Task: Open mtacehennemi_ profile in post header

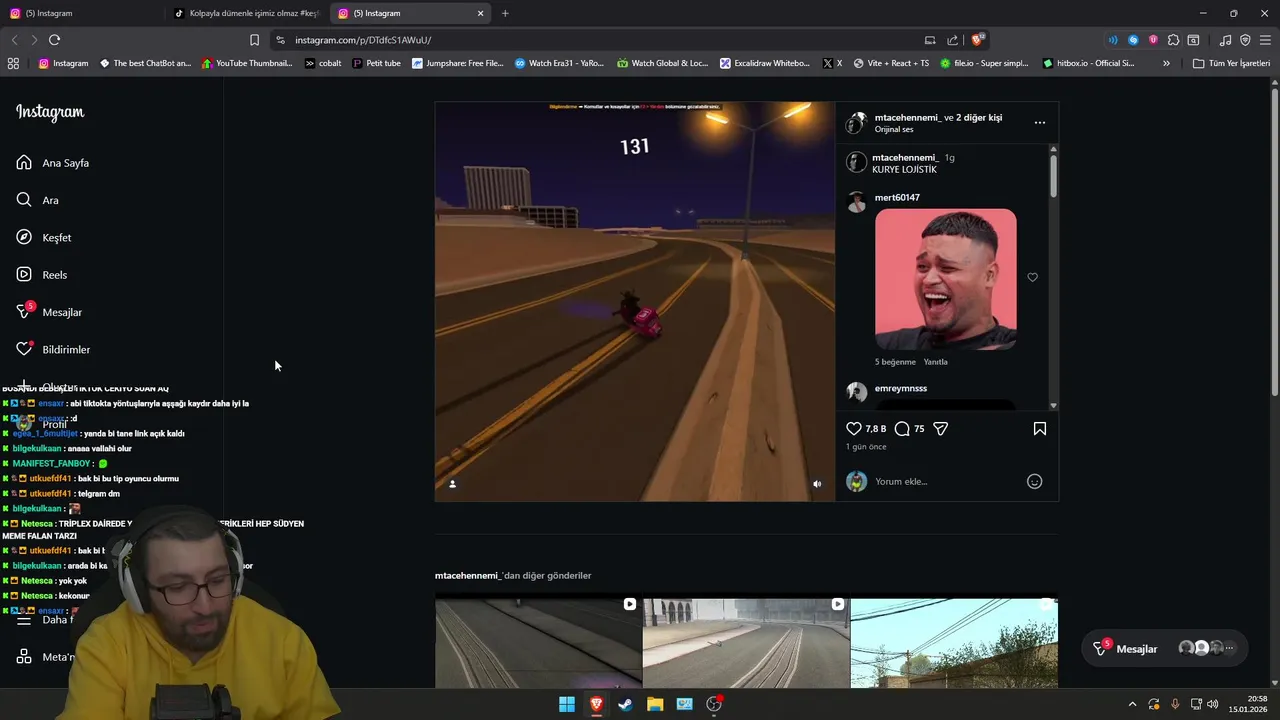Action: [x=907, y=117]
